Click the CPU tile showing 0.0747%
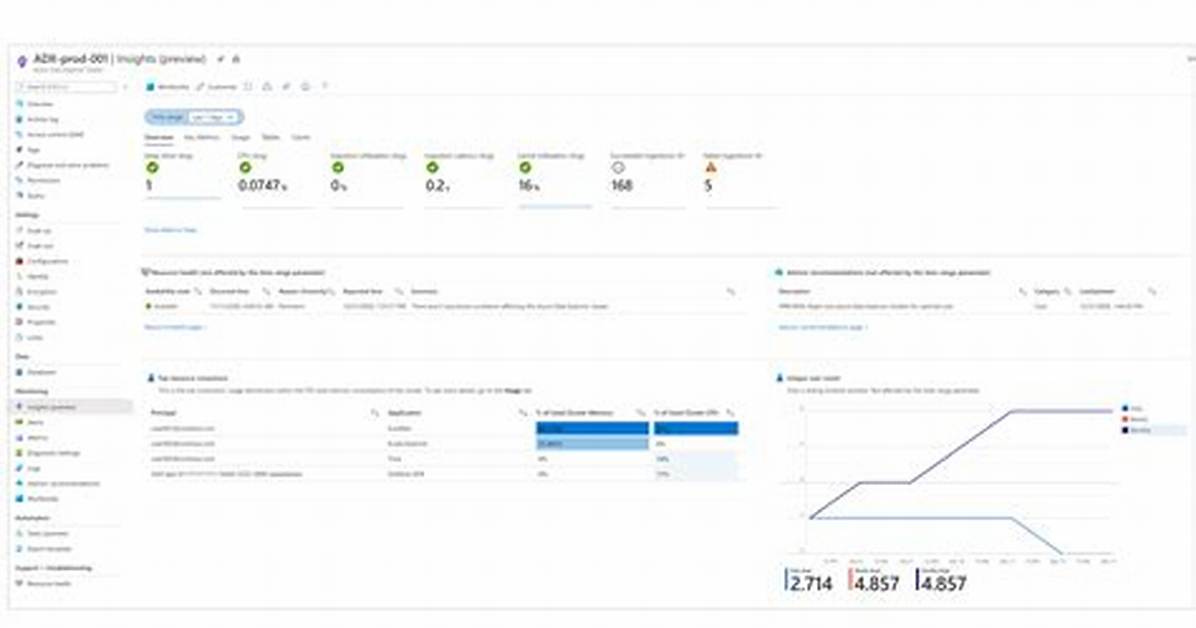The width and height of the screenshot is (1196, 628). [x=275, y=179]
